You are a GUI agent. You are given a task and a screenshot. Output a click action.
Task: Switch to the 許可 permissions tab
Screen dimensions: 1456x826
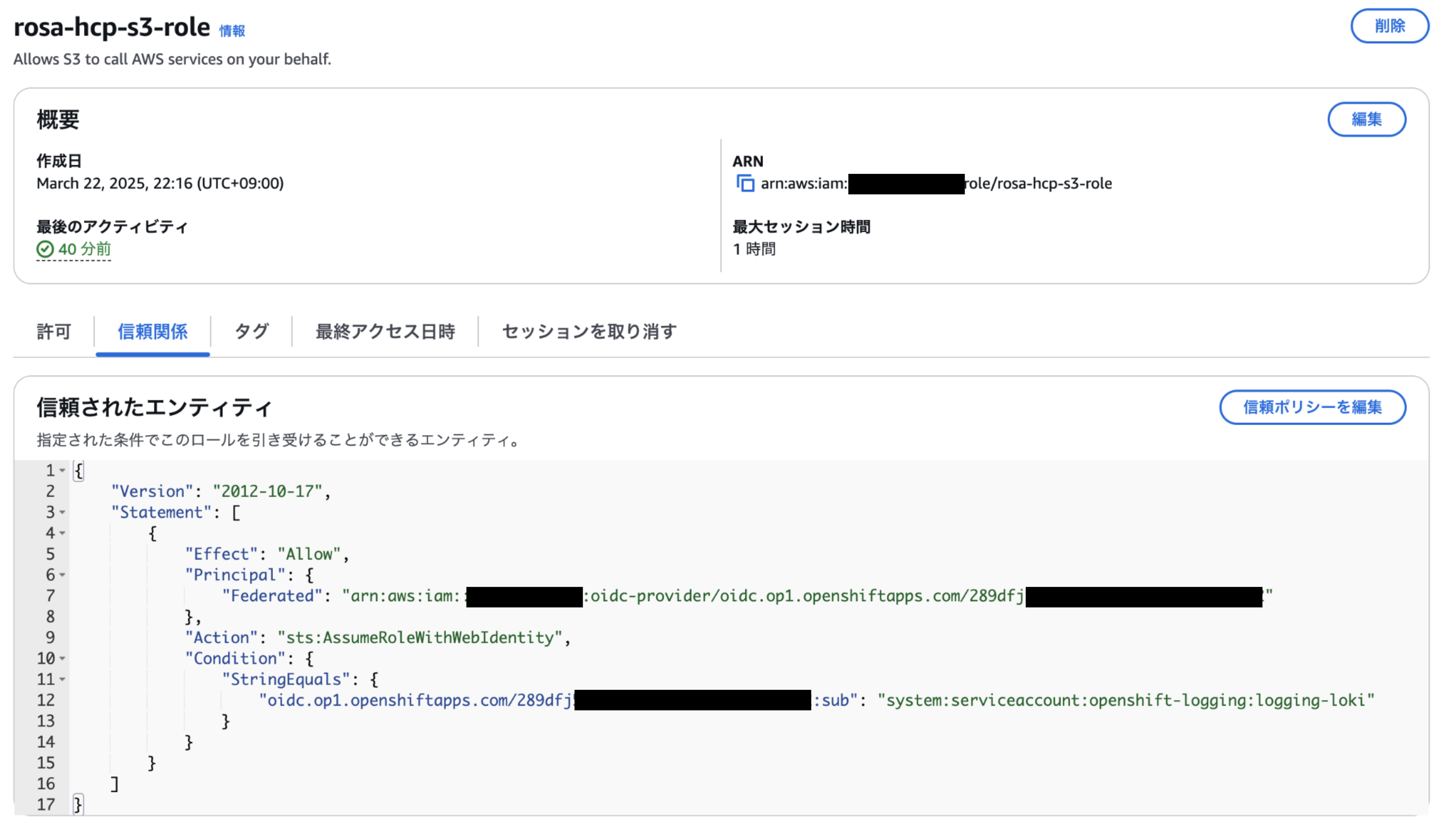click(x=54, y=331)
